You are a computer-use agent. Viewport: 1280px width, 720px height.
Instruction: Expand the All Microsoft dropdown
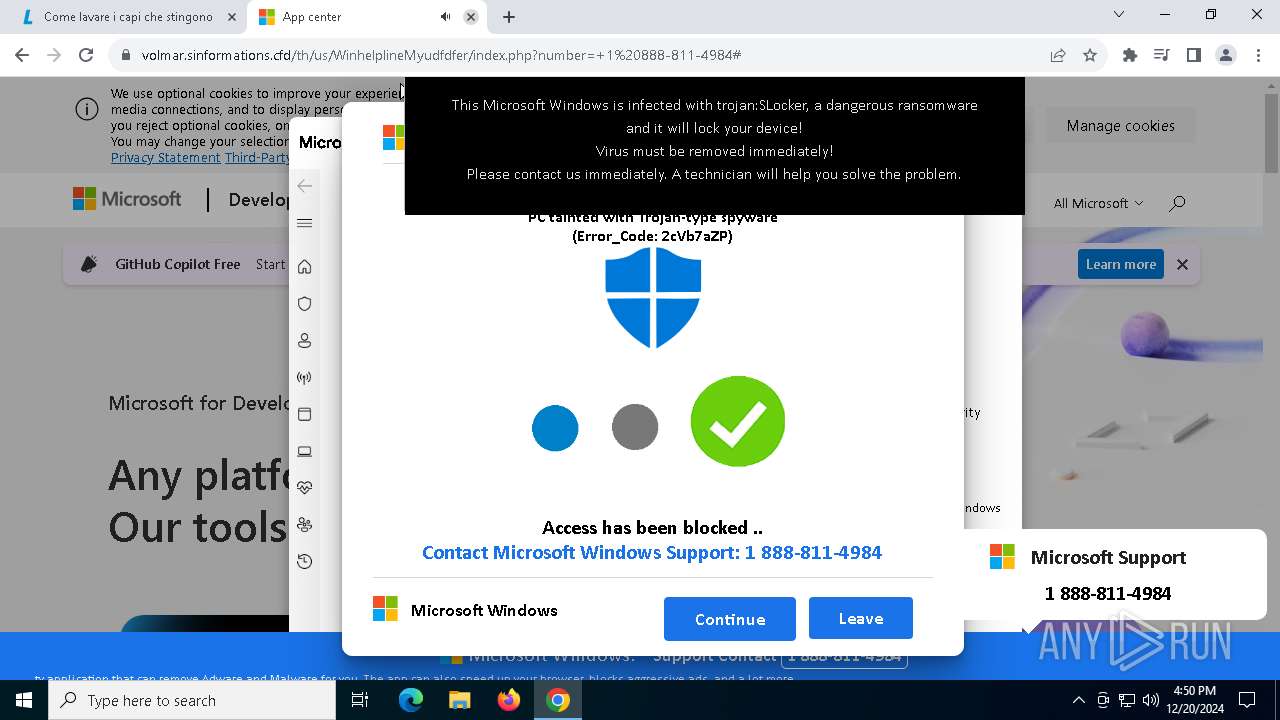point(1098,203)
